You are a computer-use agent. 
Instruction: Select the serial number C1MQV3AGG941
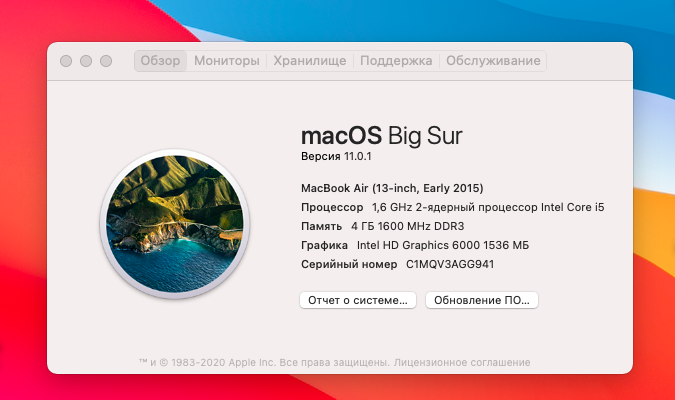[x=450, y=264]
